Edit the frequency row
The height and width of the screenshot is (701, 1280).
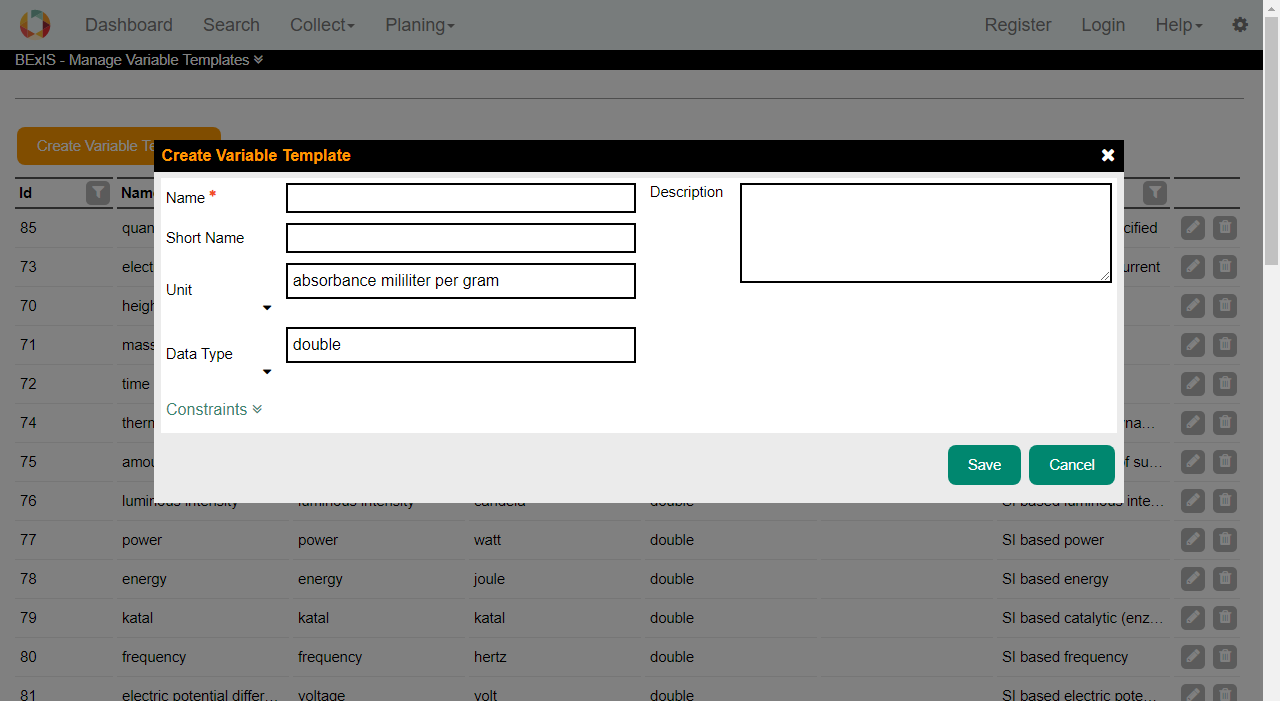click(1192, 657)
